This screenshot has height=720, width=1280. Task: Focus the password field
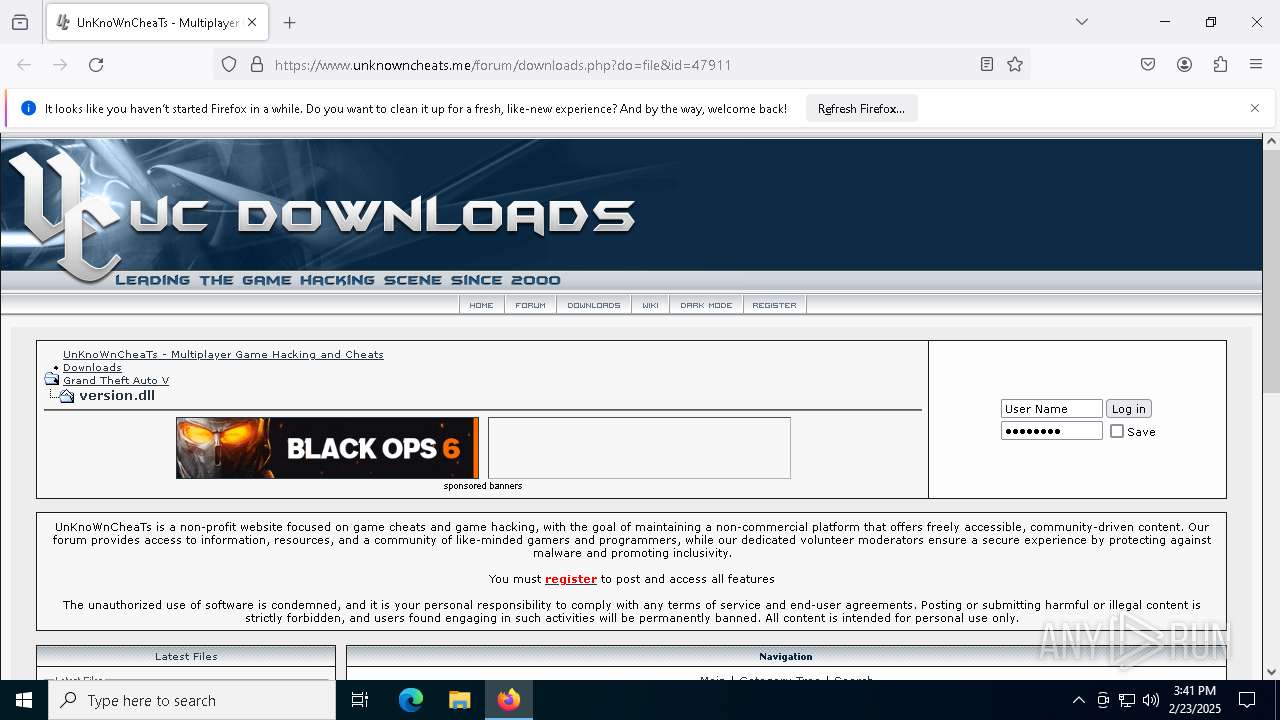1051,431
